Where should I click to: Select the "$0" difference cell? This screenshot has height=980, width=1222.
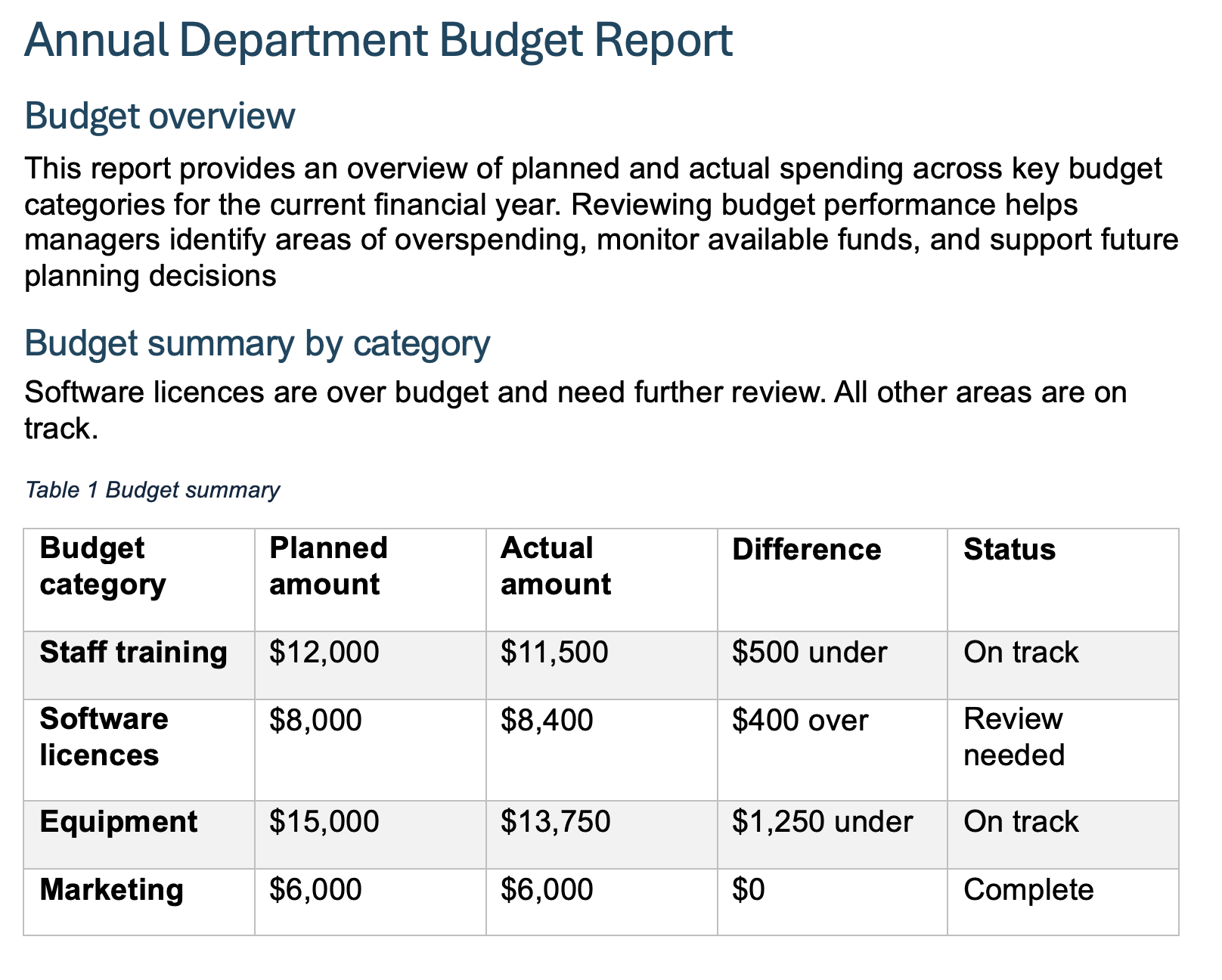[x=833, y=902]
